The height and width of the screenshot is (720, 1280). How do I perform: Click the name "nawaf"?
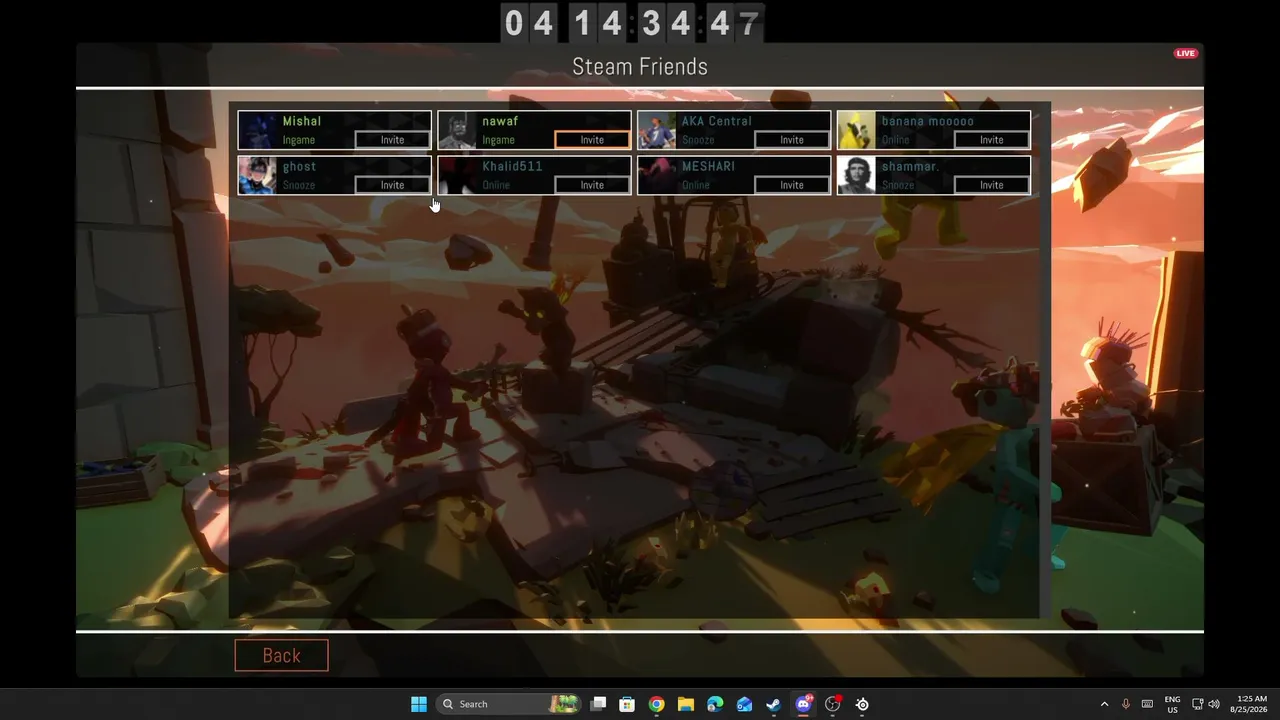tap(500, 121)
